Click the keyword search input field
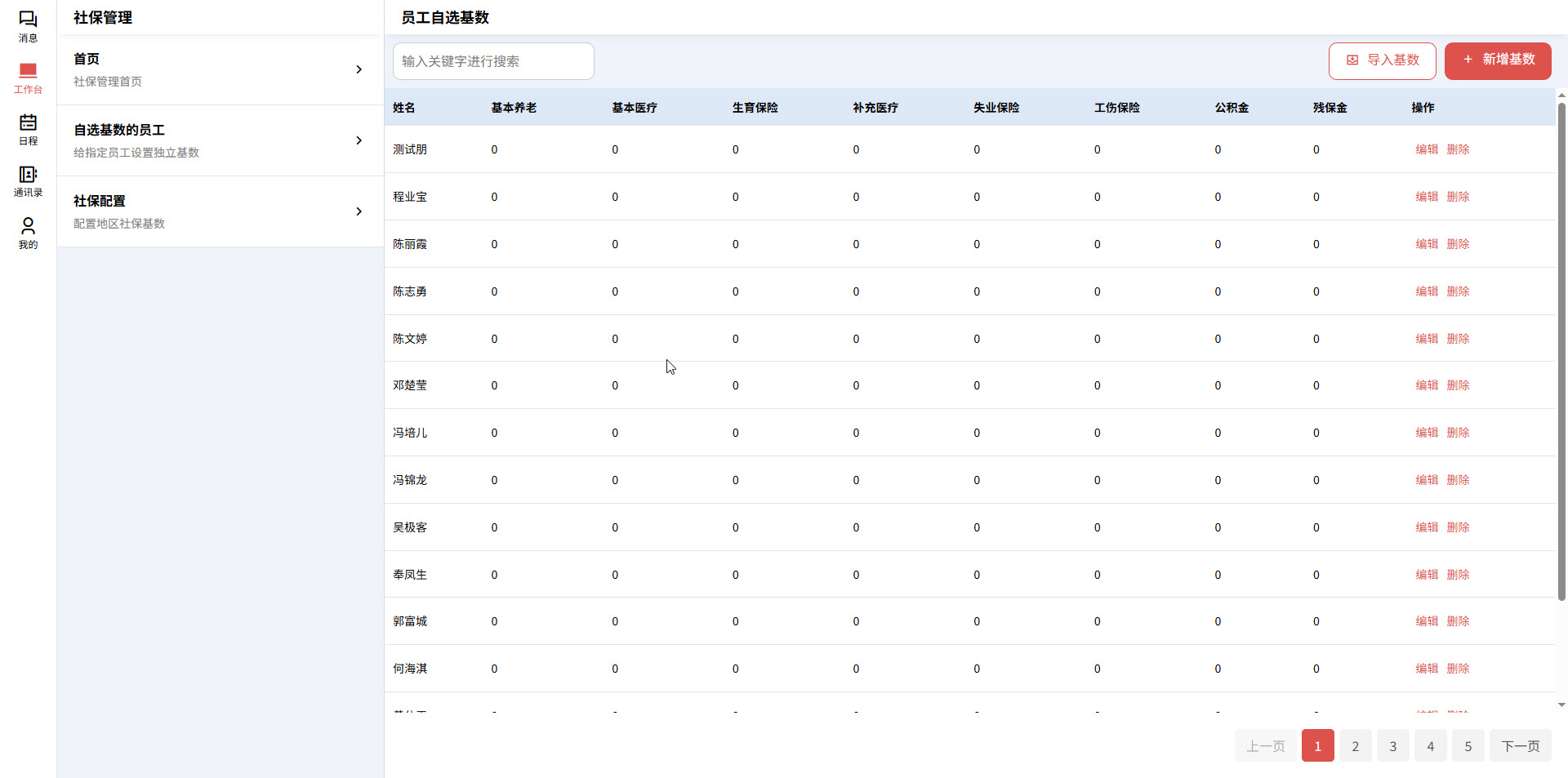The height and width of the screenshot is (778, 1568). (x=492, y=60)
